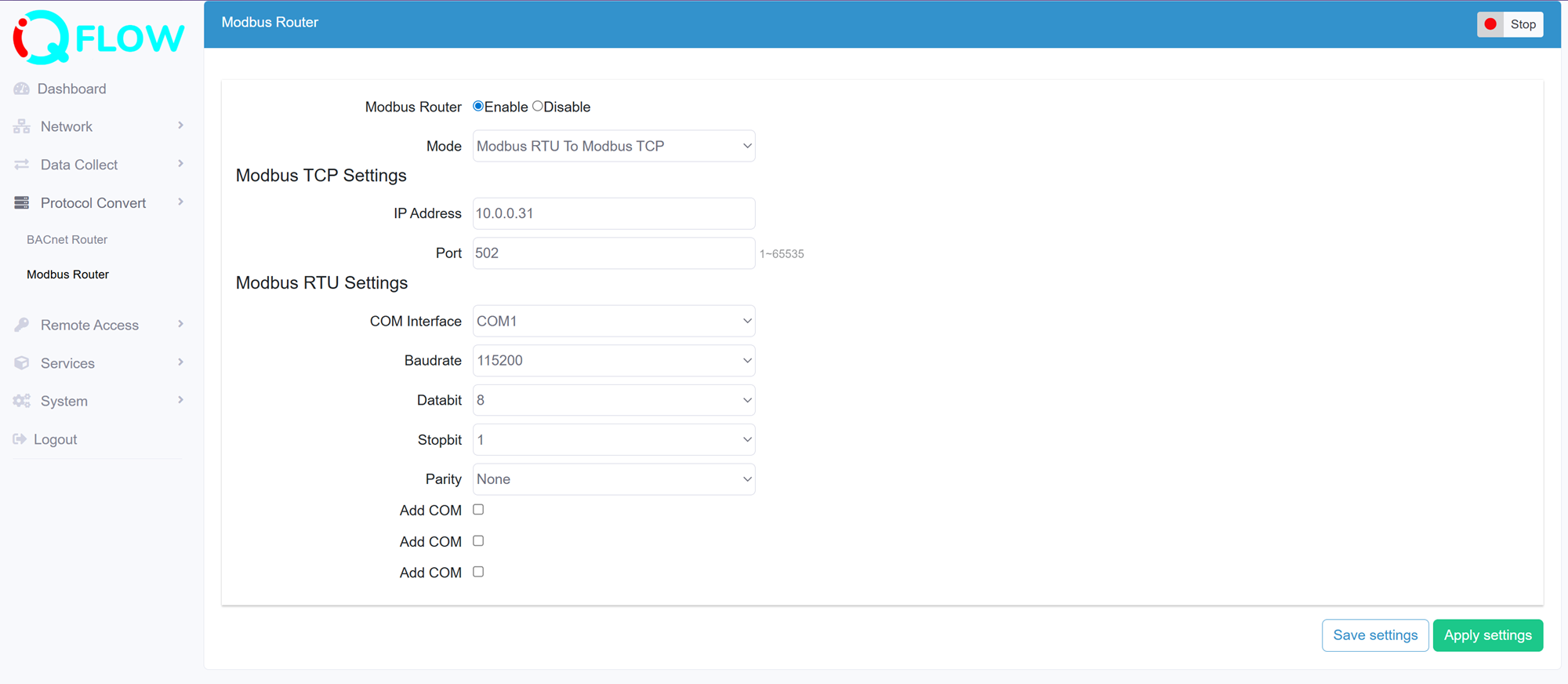Expand the Services menu chevron
The image size is (1568, 684).
point(180,362)
